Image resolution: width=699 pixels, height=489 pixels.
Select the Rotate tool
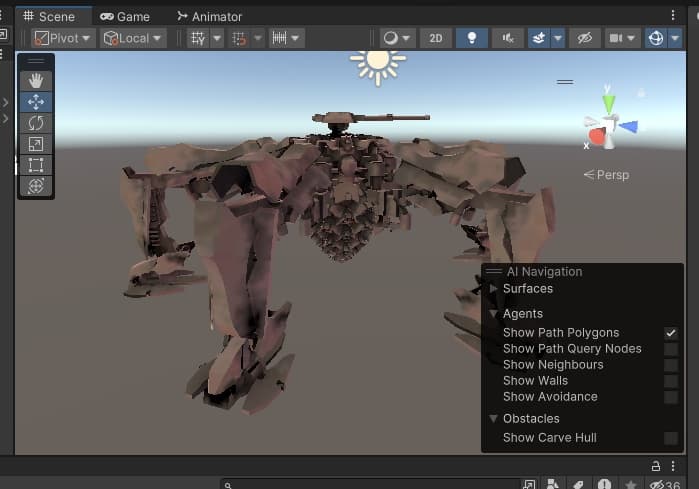point(37,122)
